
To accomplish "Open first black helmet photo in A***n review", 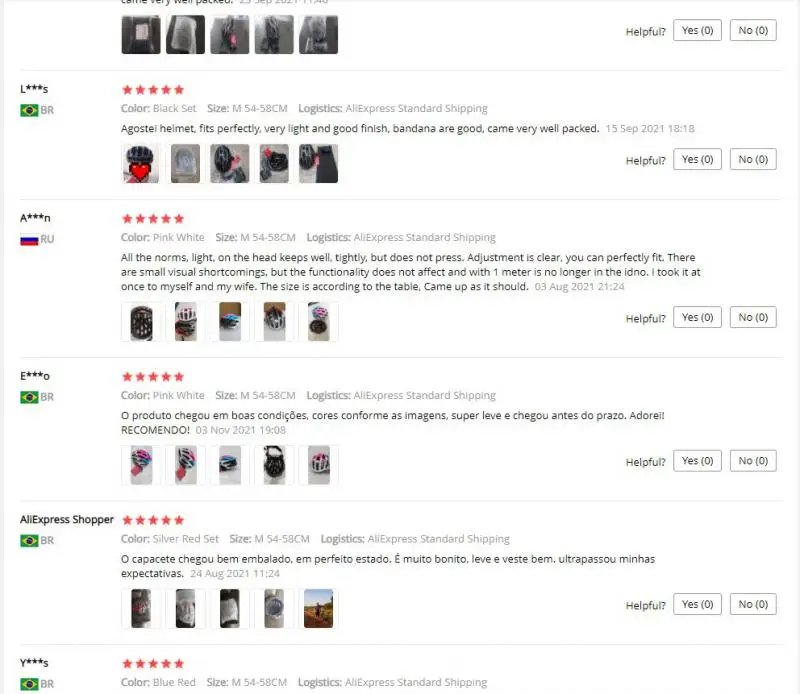I will tap(141, 321).
